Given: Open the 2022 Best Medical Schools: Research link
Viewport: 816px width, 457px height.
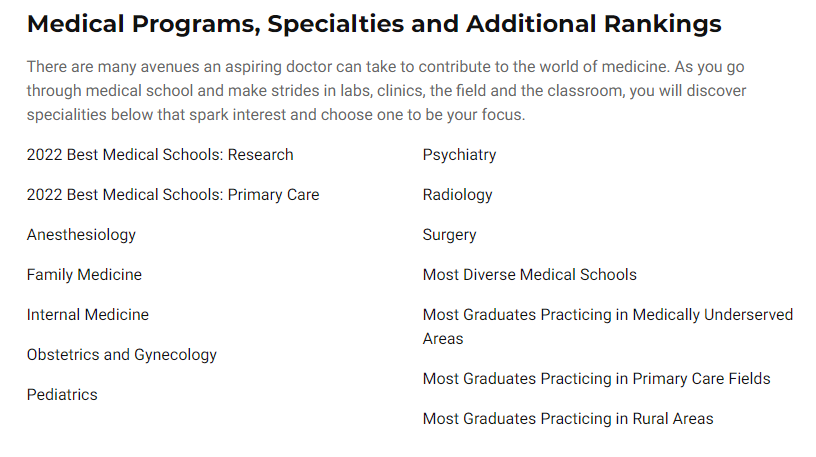Looking at the screenshot, I should tap(160, 155).
